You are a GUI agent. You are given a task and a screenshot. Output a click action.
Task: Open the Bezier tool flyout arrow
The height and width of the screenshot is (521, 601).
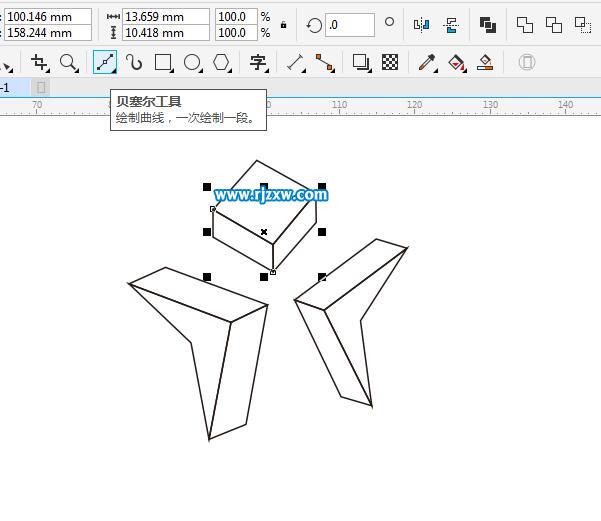pos(114,71)
